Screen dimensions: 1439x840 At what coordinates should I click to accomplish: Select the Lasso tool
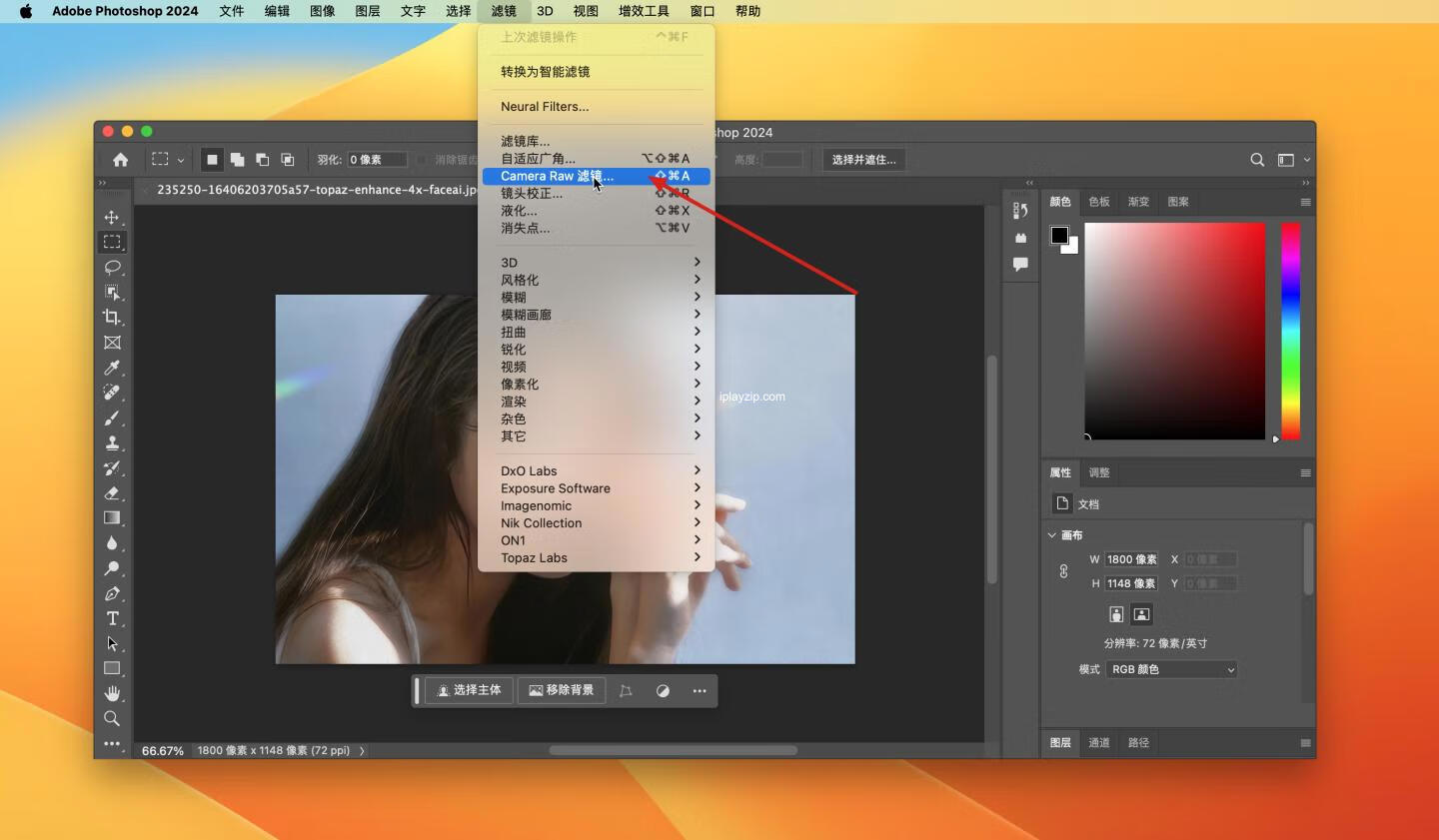pos(112,268)
